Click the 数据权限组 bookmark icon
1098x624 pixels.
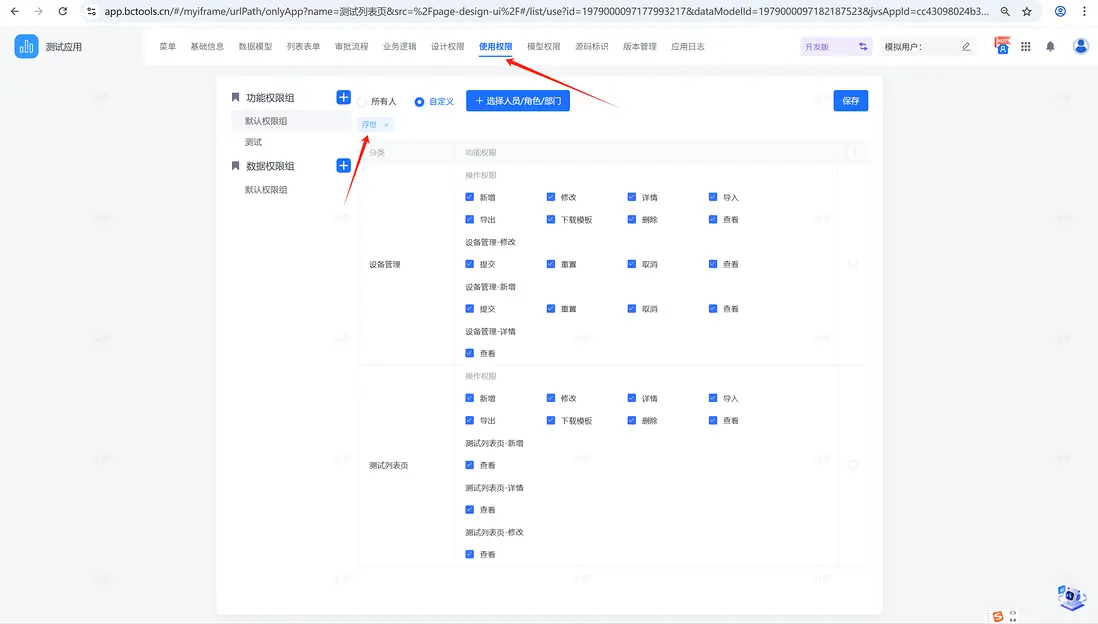tap(235, 166)
